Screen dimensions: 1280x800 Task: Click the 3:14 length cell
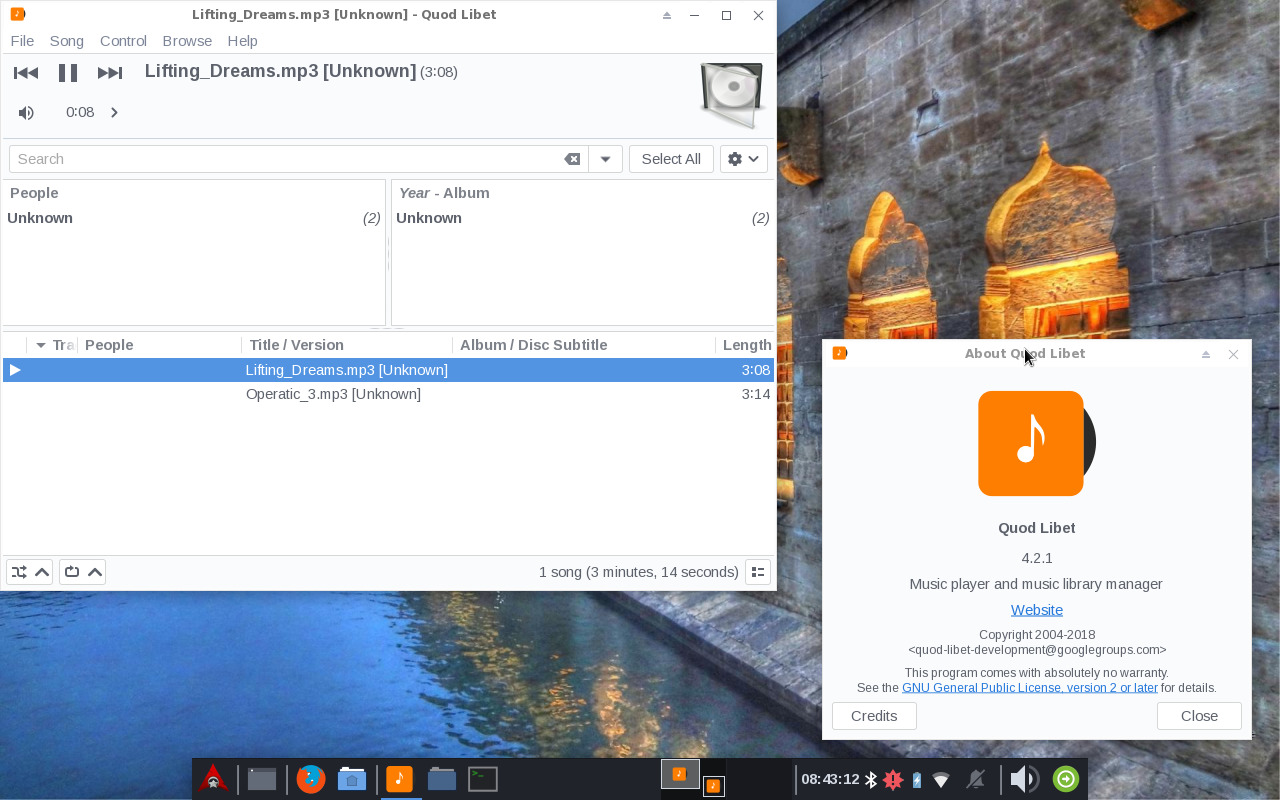tap(756, 394)
